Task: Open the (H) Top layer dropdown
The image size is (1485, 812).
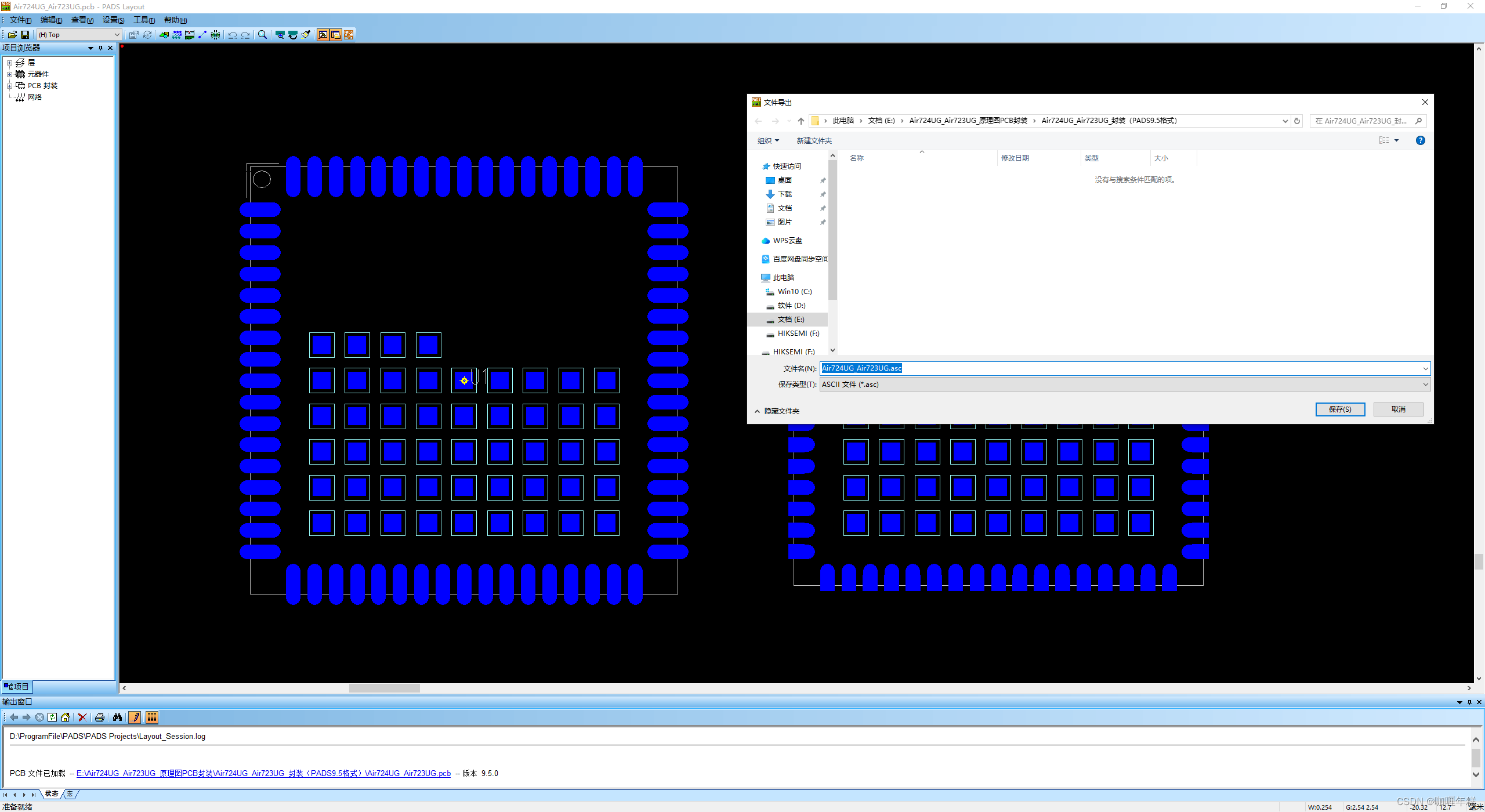Action: pyautogui.click(x=117, y=35)
